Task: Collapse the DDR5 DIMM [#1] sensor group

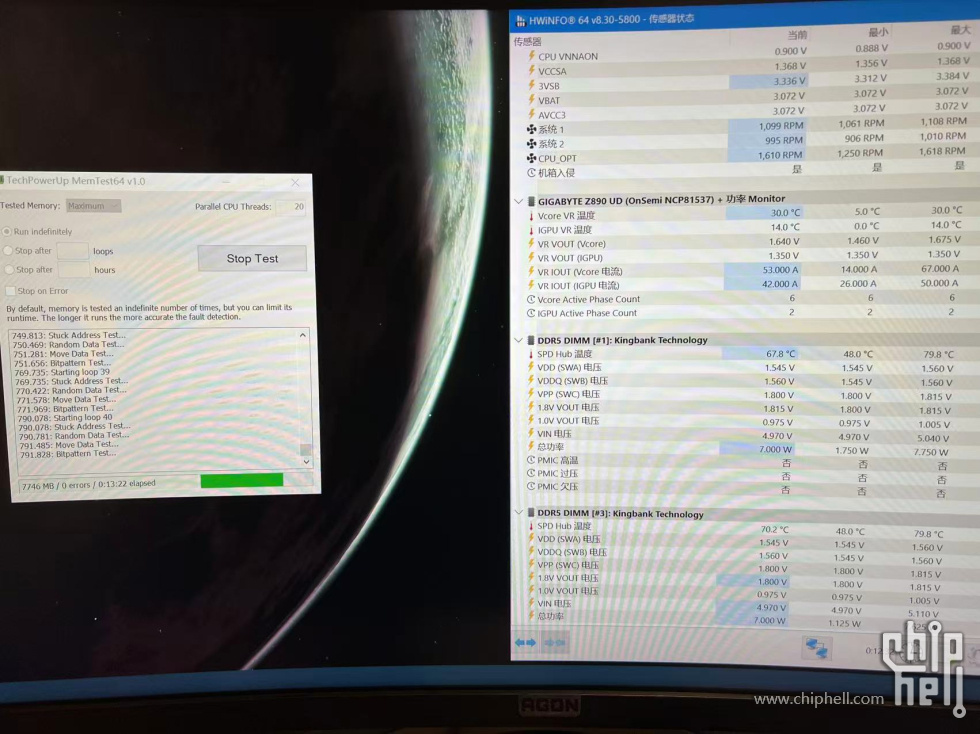Action: pyautogui.click(x=518, y=340)
